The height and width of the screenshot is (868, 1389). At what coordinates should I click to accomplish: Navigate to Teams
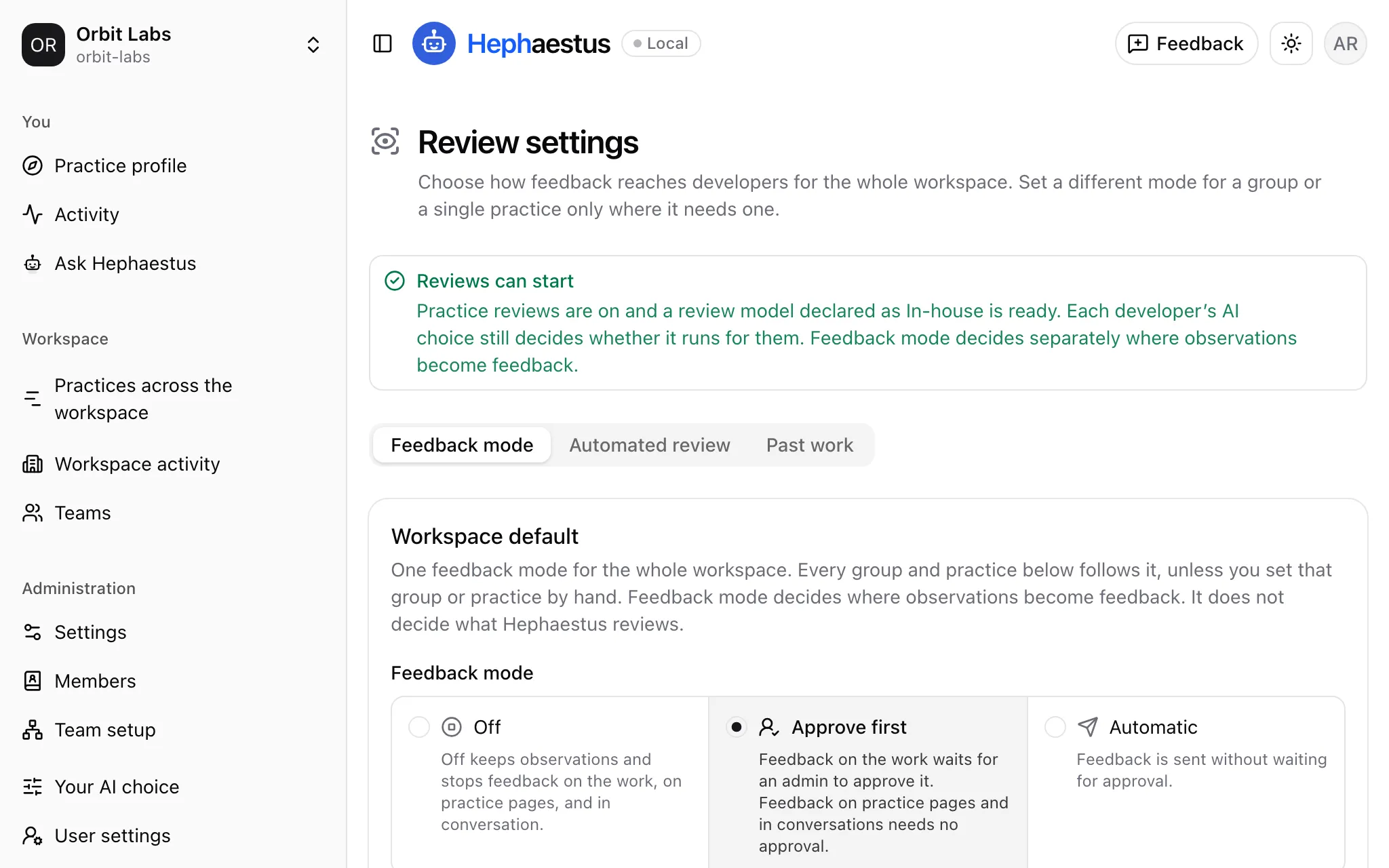click(x=173, y=513)
